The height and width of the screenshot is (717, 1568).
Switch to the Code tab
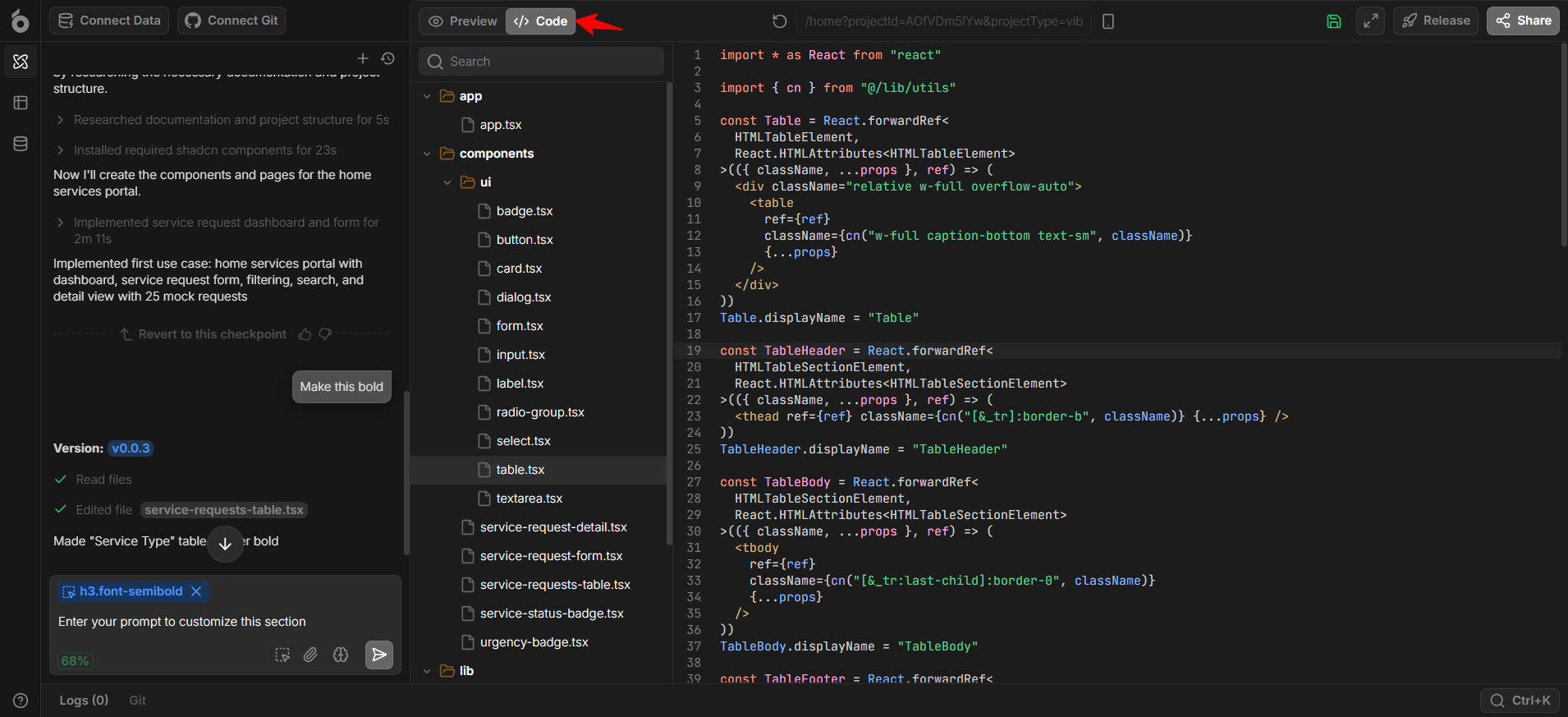[x=541, y=21]
